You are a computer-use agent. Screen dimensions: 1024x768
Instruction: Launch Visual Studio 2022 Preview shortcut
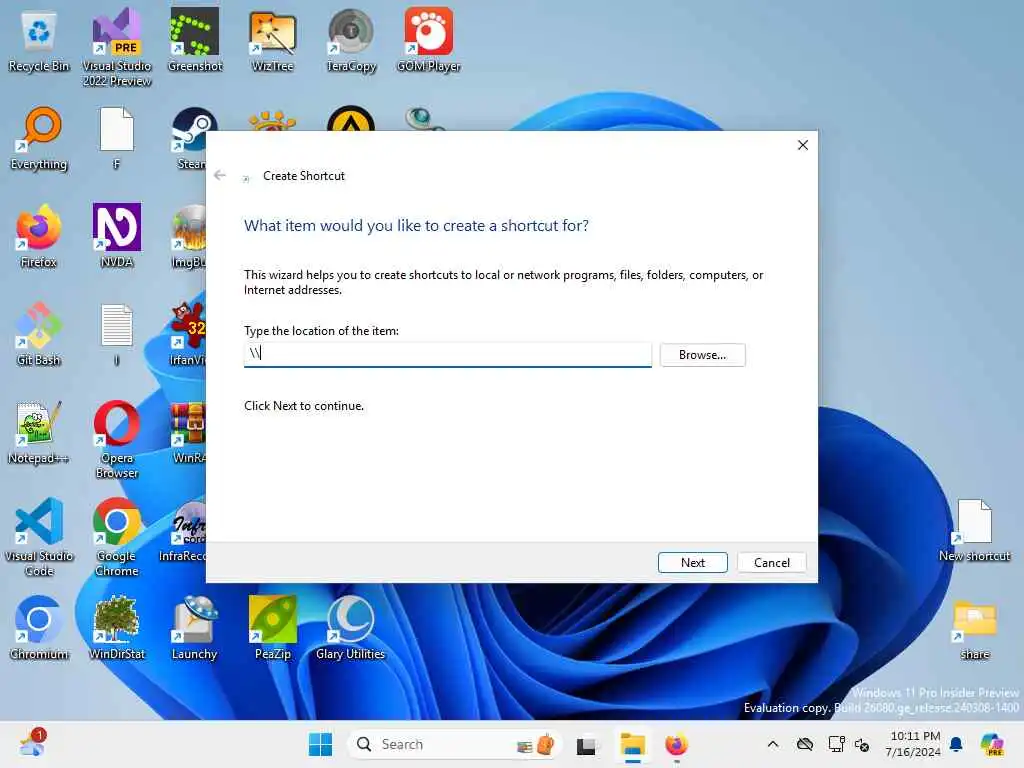coord(117,48)
